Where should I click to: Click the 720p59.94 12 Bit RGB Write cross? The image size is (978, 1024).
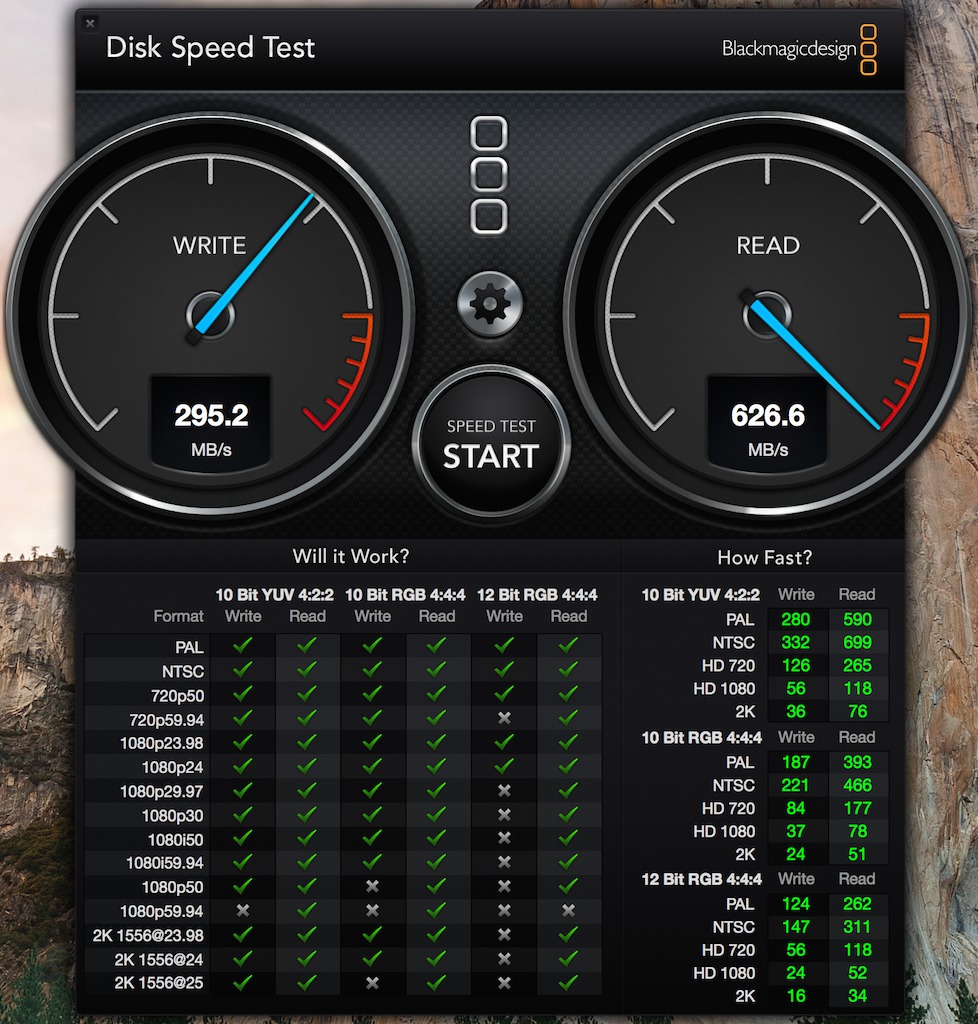click(504, 718)
